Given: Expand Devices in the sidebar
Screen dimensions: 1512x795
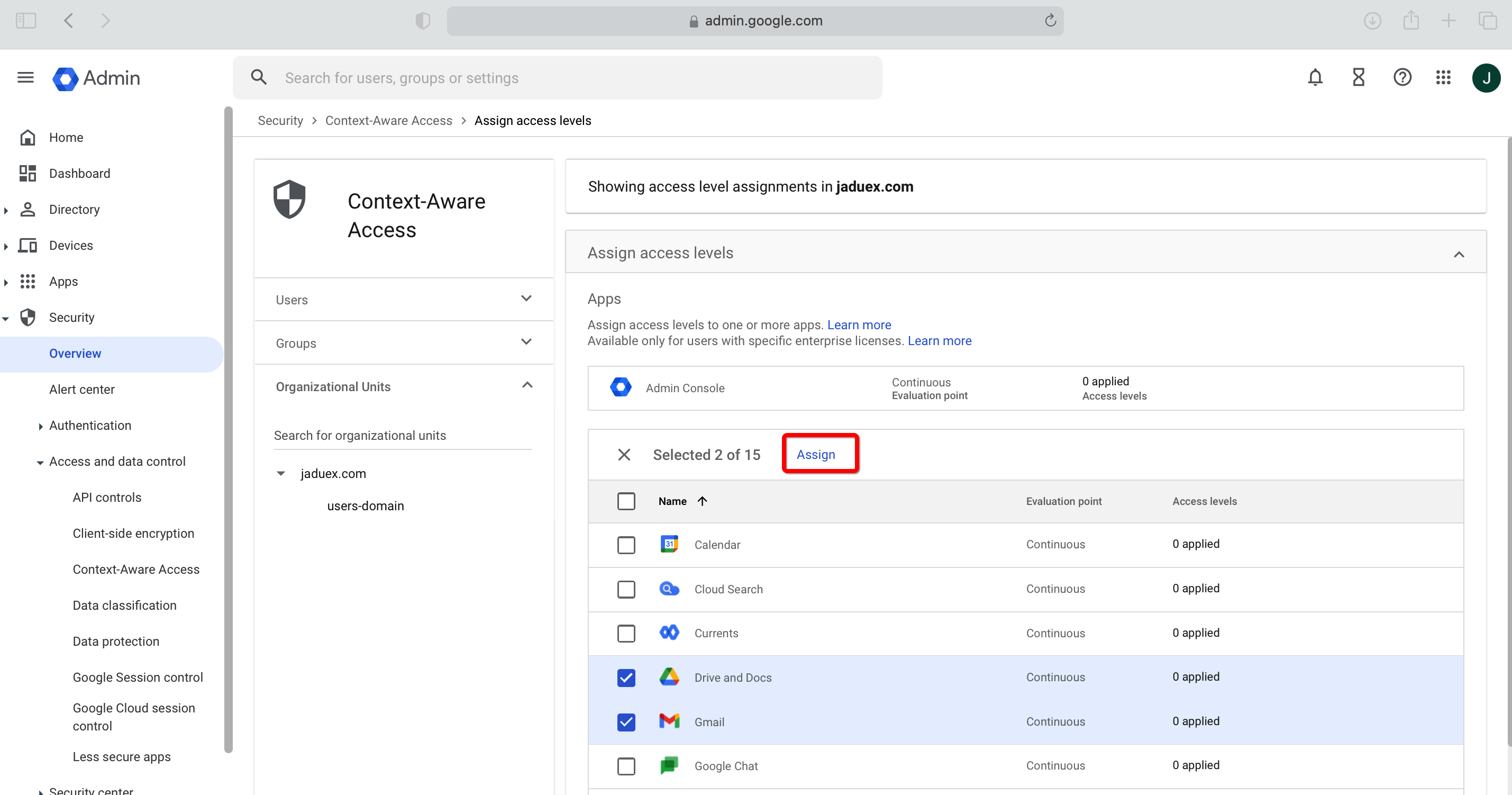Looking at the screenshot, I should (6, 246).
